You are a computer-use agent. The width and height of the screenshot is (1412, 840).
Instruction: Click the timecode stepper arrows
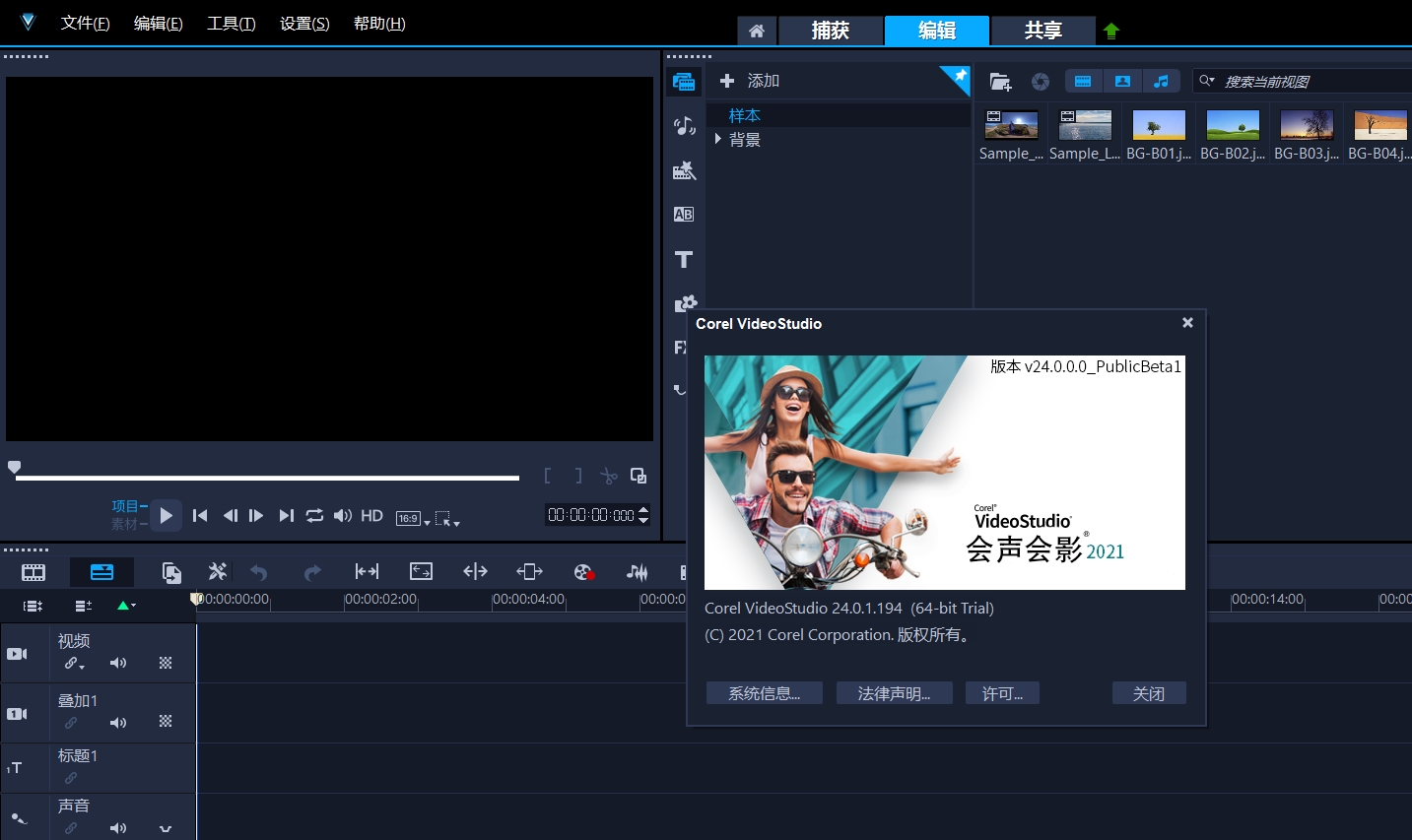(643, 514)
